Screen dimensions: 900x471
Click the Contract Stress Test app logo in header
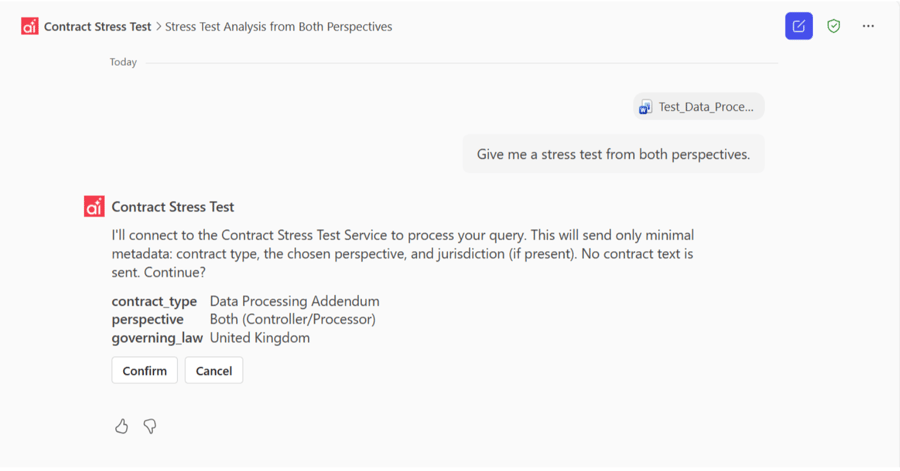[30, 27]
